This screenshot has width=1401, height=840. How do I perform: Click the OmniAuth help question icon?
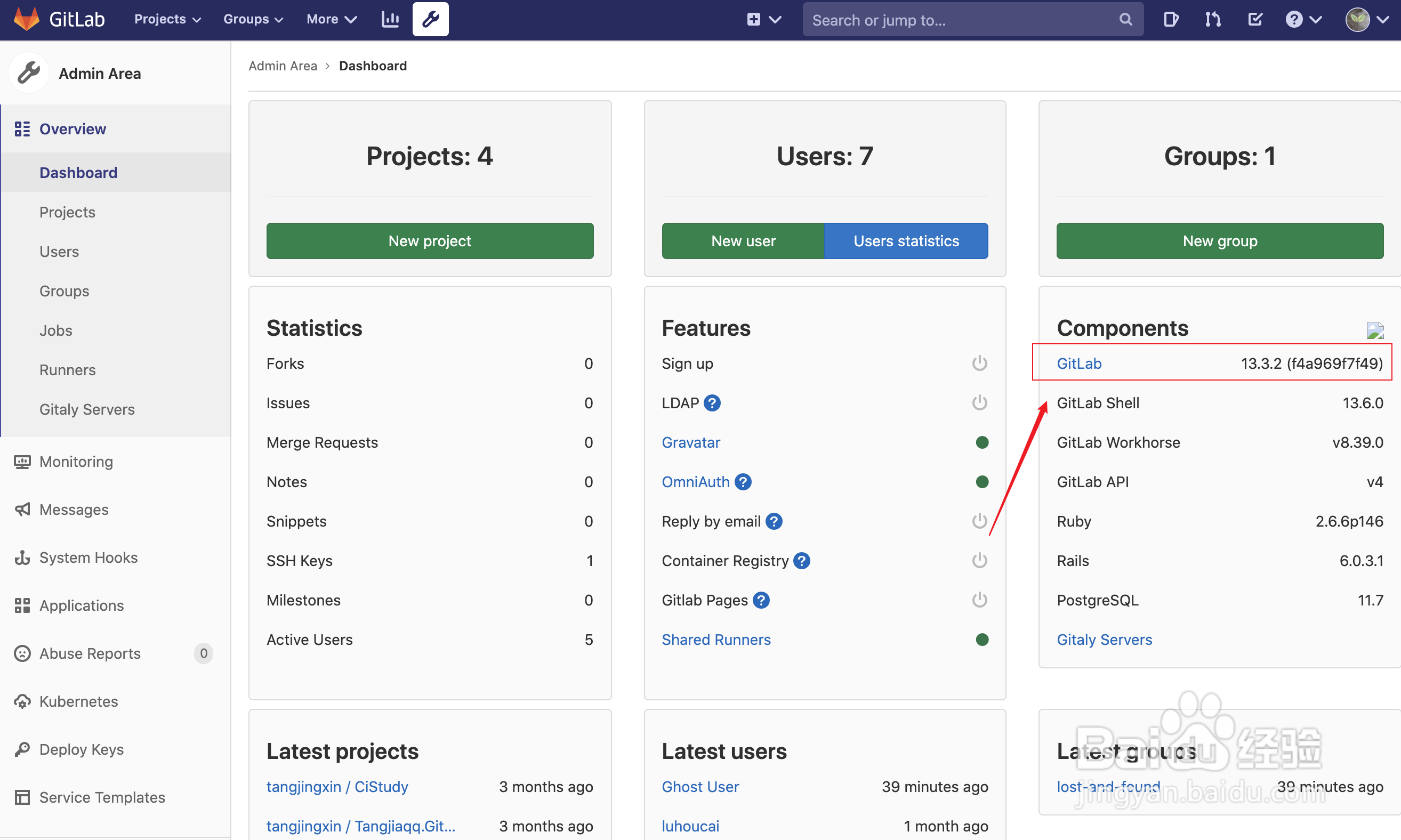(743, 482)
